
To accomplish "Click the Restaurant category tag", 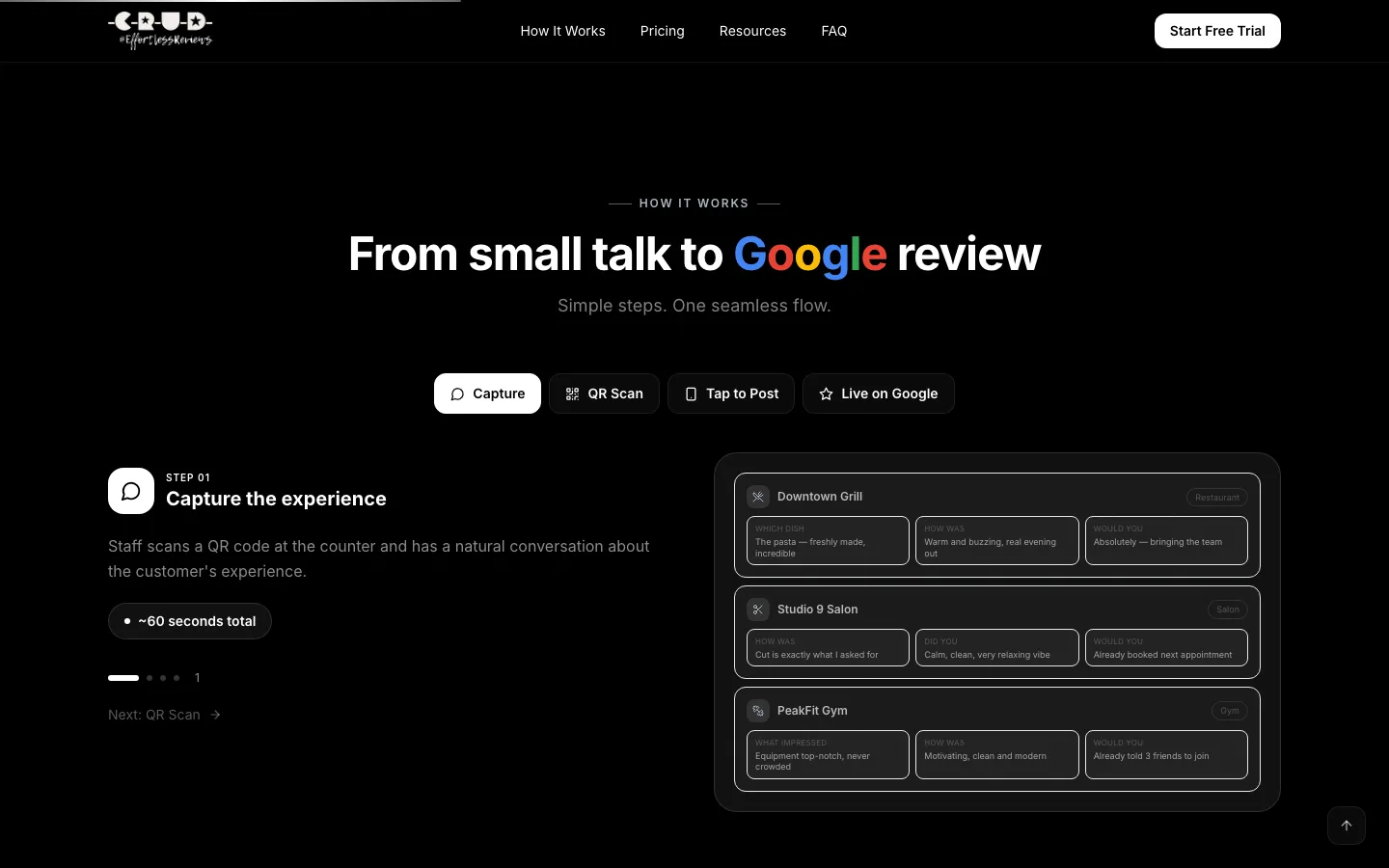I will 1217,498.
